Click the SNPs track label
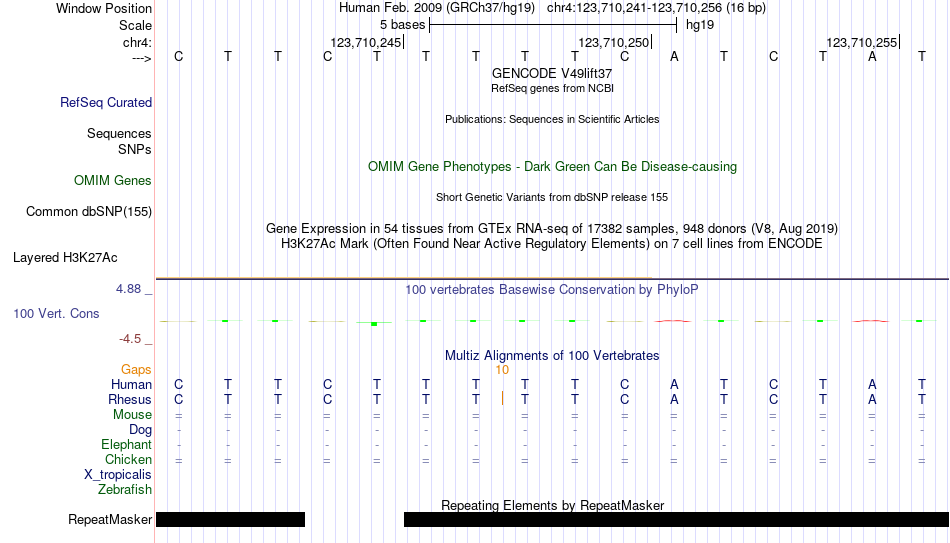The image size is (950, 543). pos(135,149)
